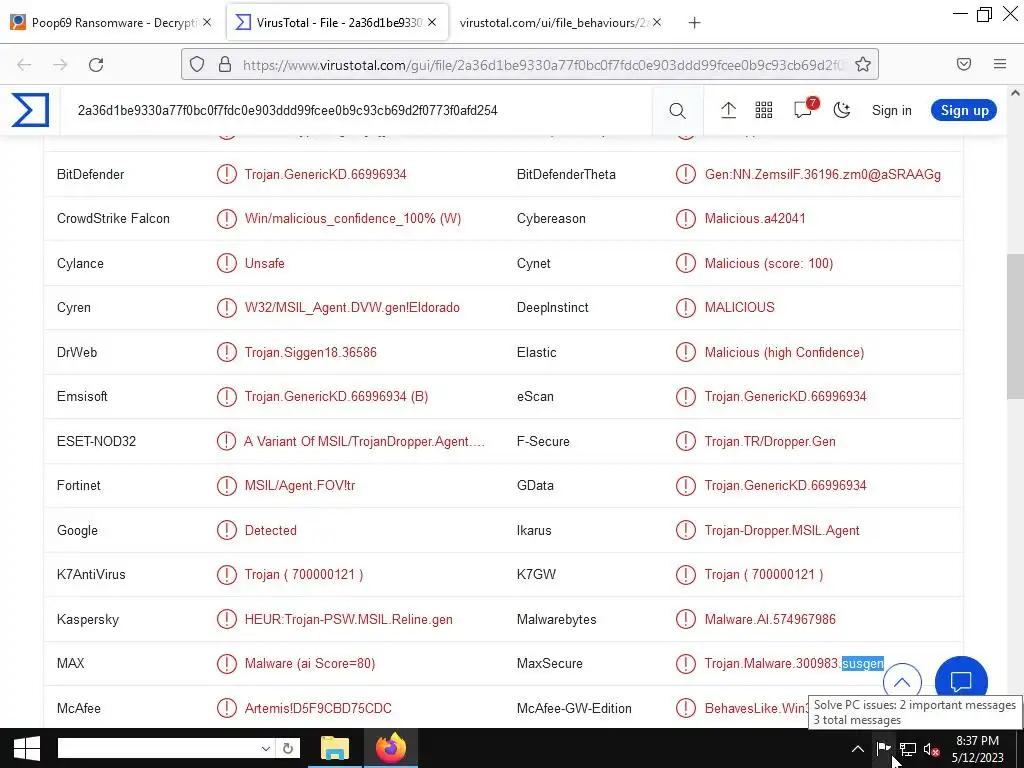Open the Pocket save icon
This screenshot has height=768, width=1024.
tap(964, 64)
